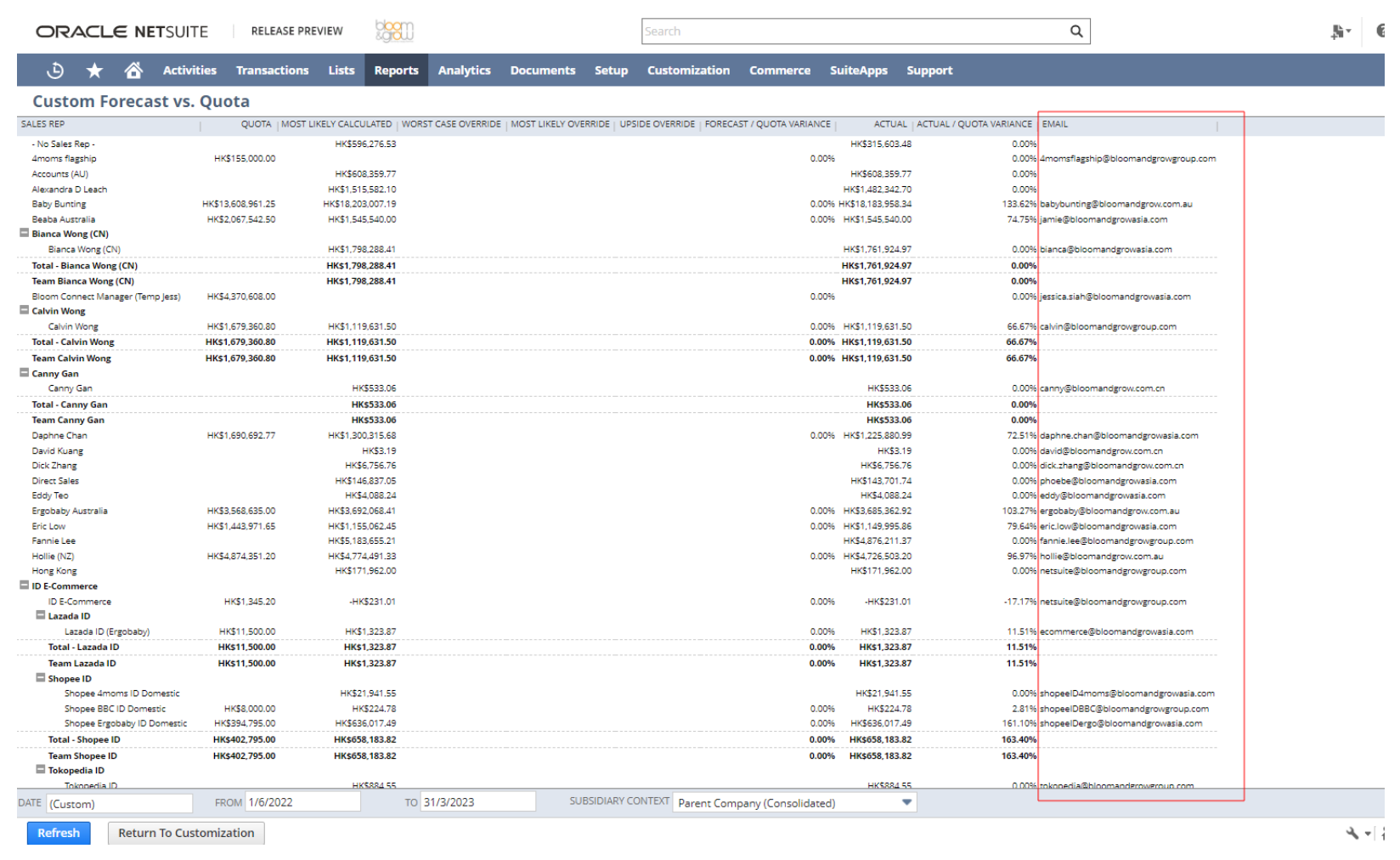Screen dimensions: 1400x860
Task: Click email babybunting@bloomandgrow.com.au
Action: (x=1115, y=204)
